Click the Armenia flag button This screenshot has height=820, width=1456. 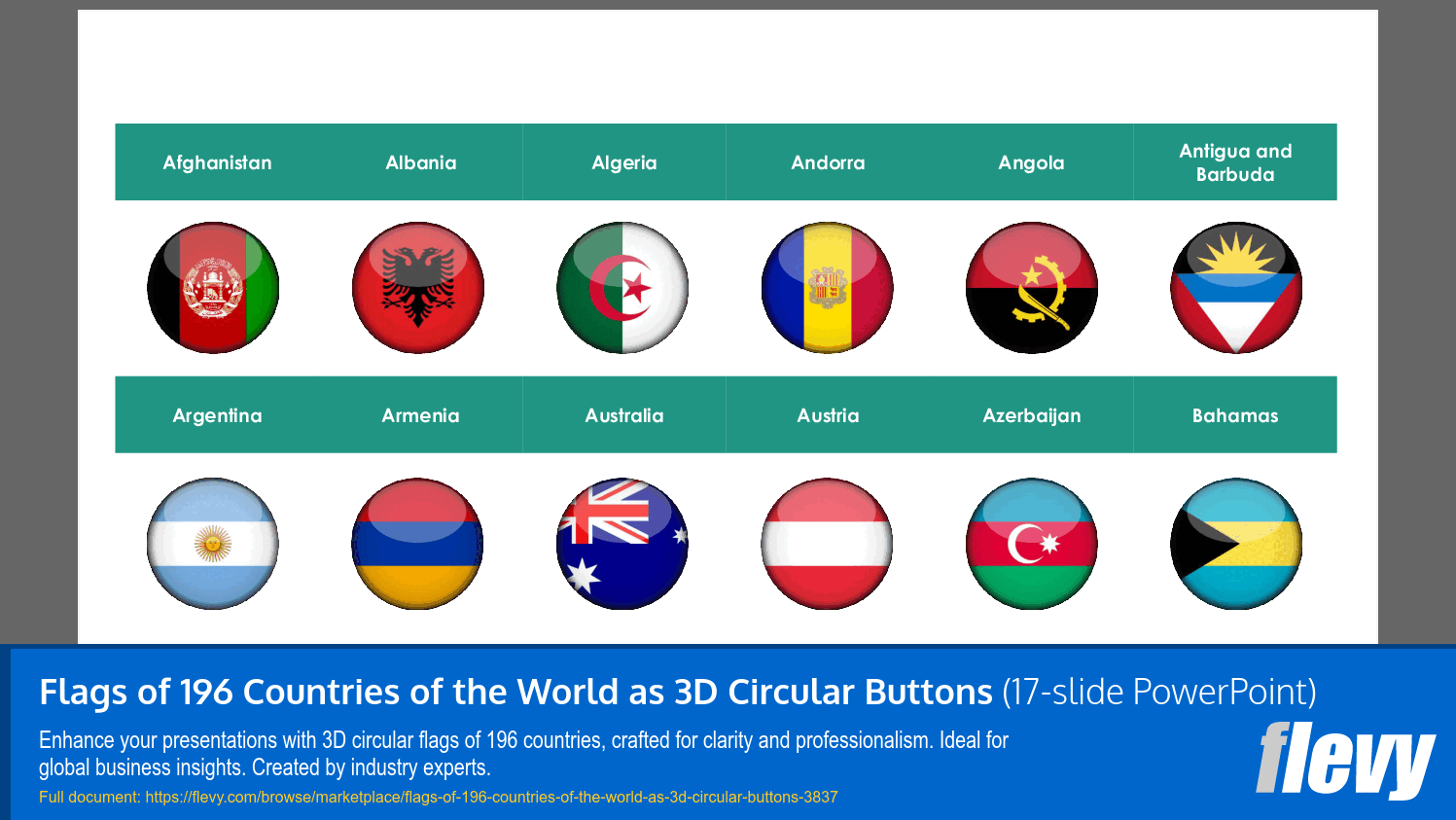coord(418,544)
